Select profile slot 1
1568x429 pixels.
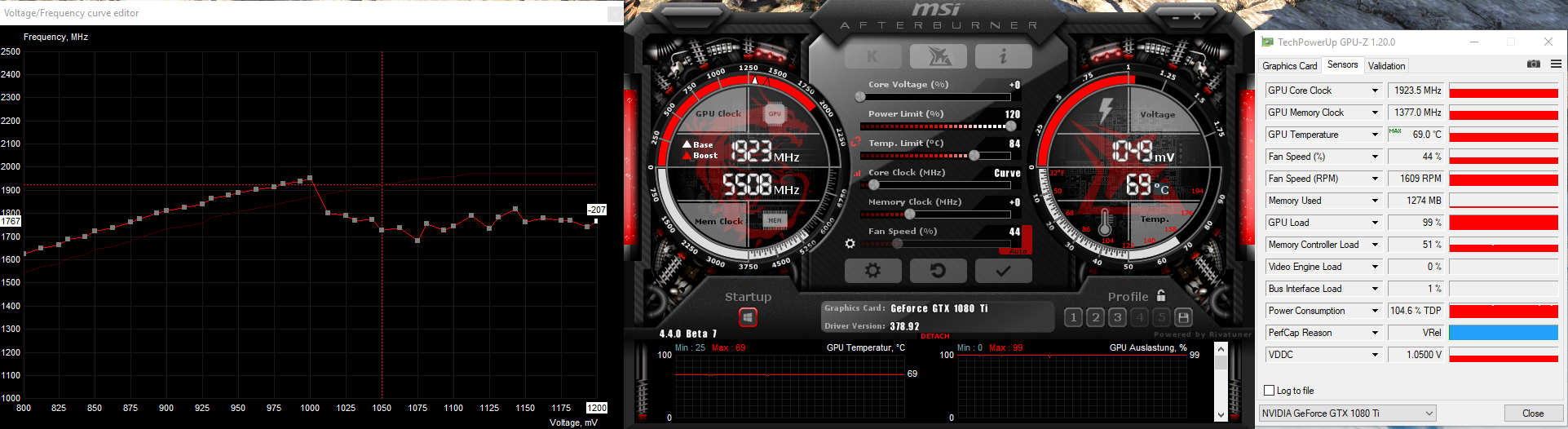[1073, 317]
